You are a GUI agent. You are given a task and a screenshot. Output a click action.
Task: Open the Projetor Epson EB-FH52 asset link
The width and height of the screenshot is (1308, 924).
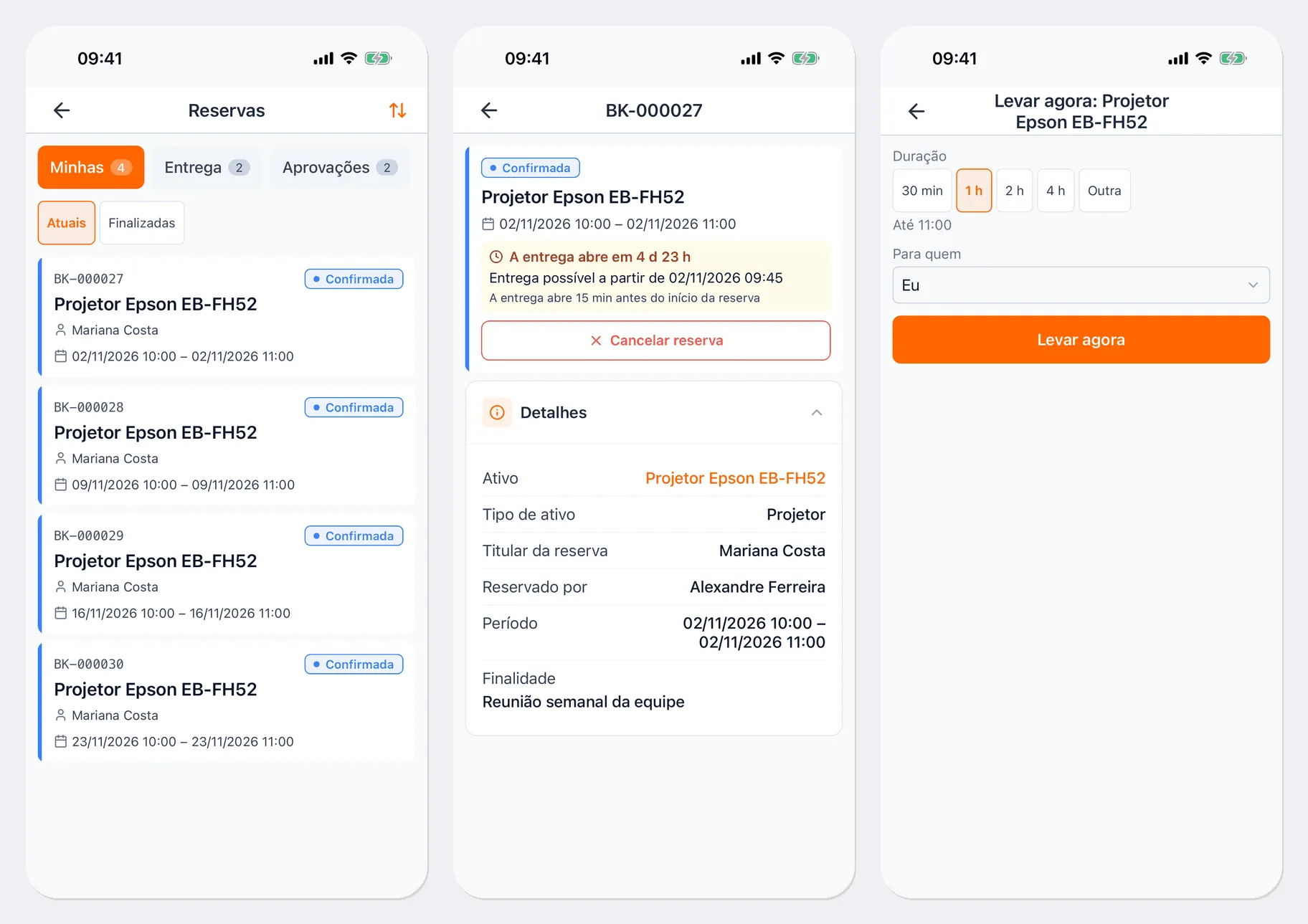(735, 478)
